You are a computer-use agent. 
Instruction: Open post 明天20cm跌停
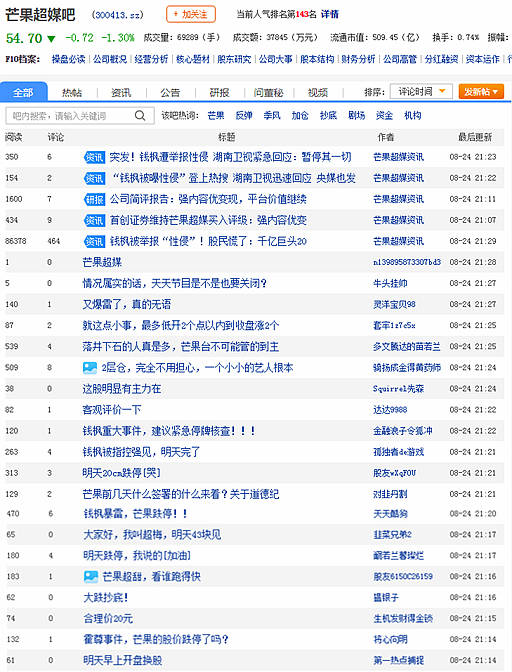pos(122,473)
